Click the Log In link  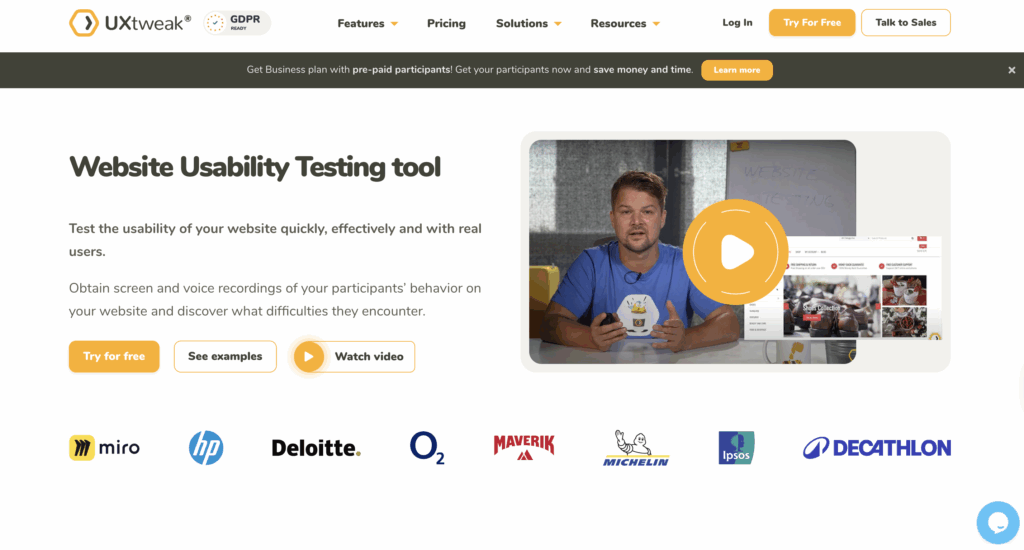click(x=737, y=23)
